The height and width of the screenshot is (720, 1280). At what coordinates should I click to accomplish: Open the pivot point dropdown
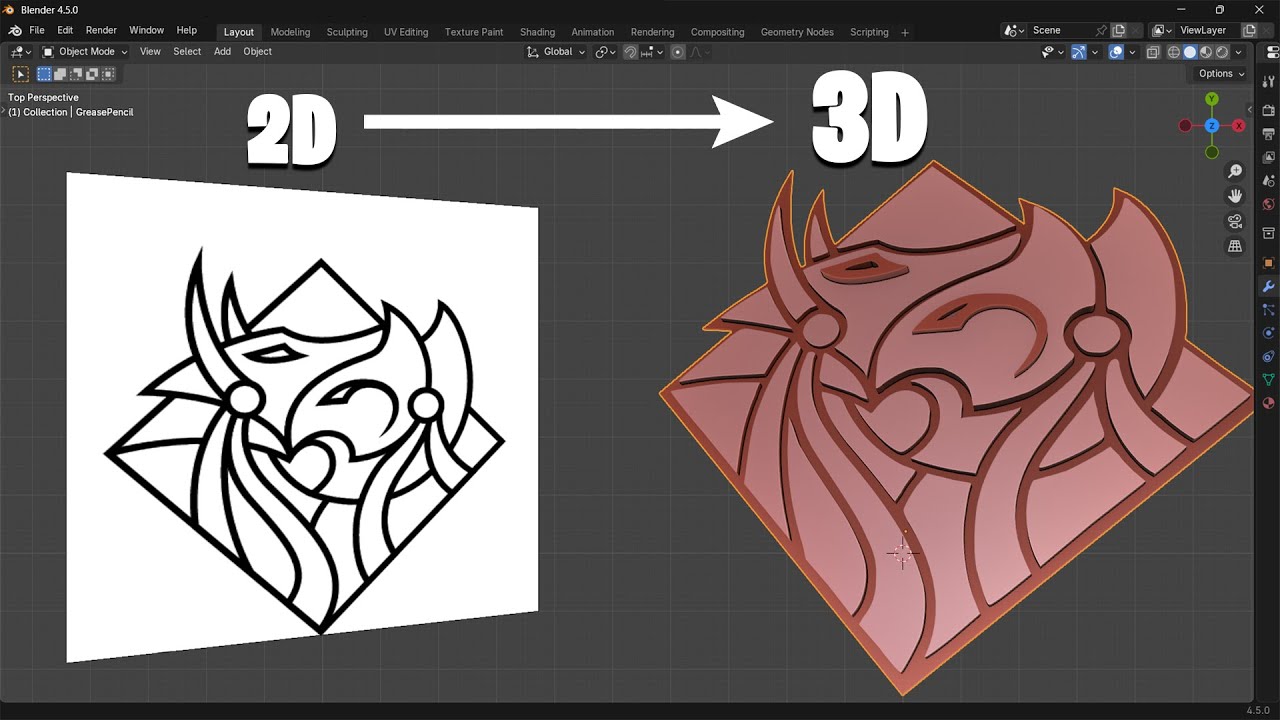[605, 52]
